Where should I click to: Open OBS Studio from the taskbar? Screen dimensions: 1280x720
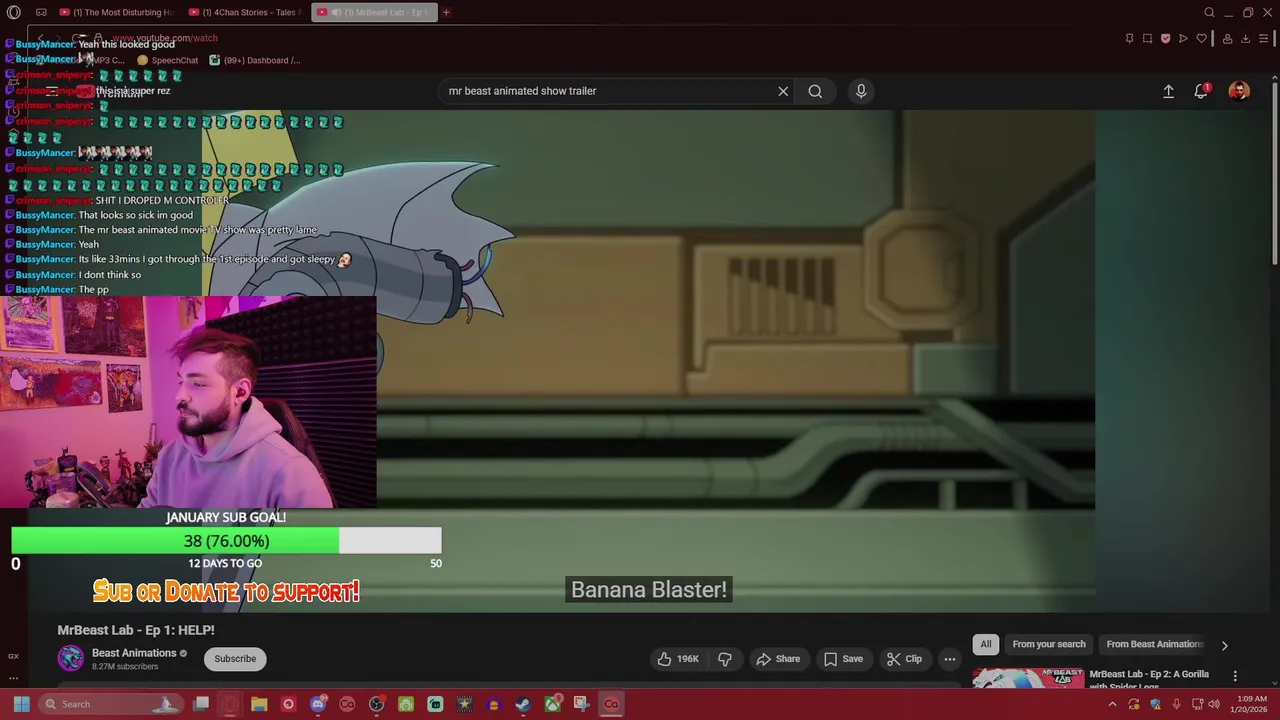point(376,704)
